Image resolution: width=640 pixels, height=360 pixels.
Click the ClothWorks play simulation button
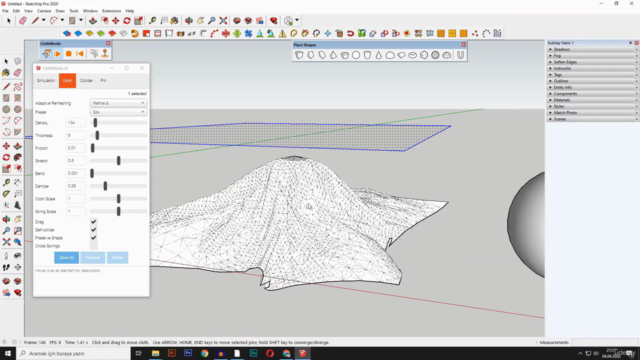pos(58,54)
